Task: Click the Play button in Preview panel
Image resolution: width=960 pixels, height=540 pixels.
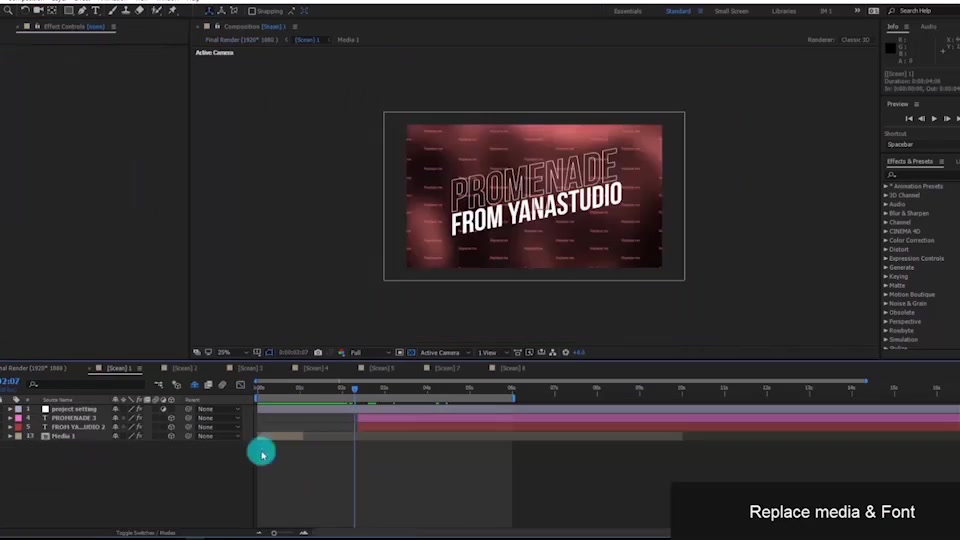Action: click(934, 119)
